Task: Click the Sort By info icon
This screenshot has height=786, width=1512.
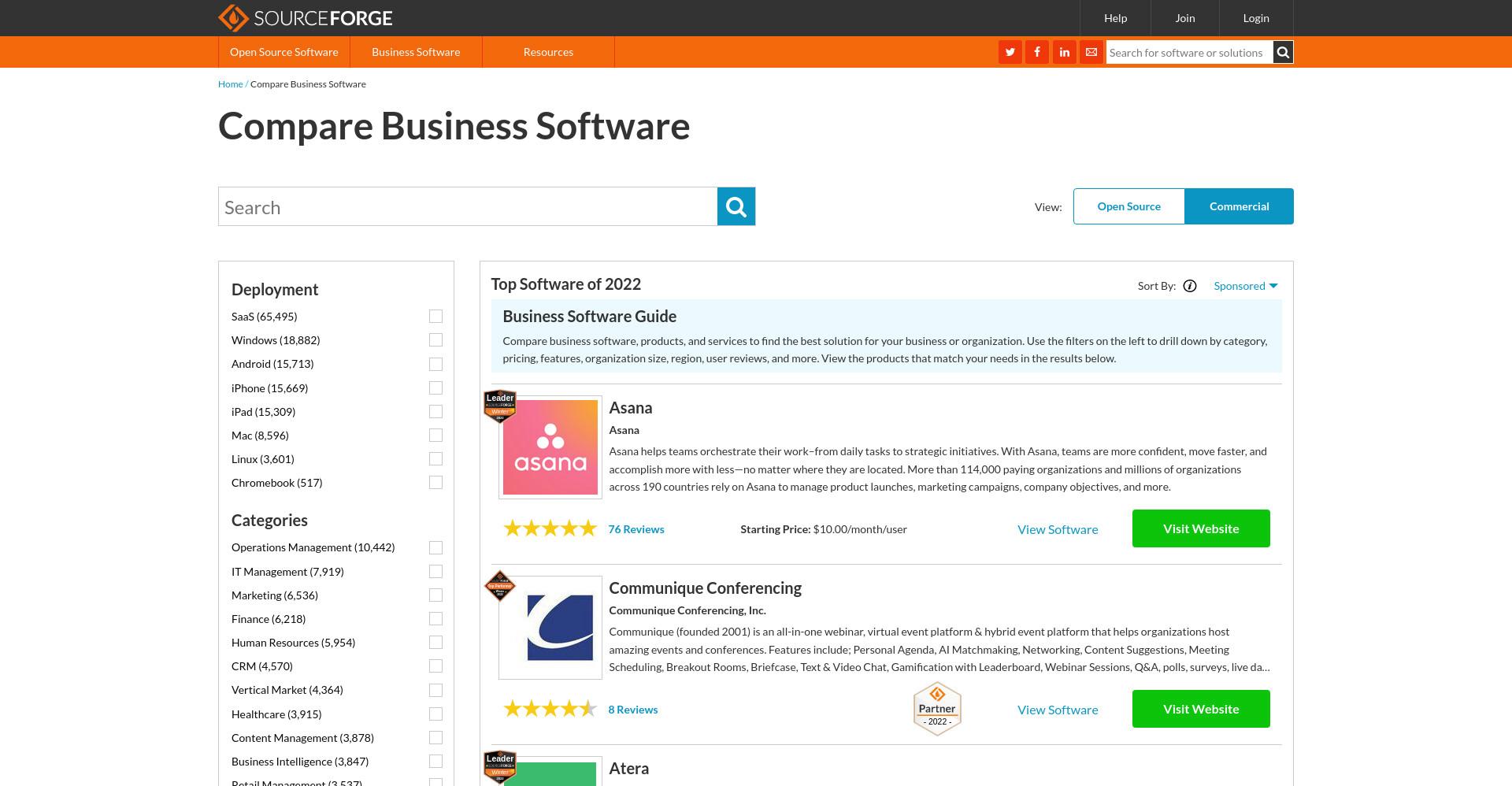Action: [x=1190, y=286]
